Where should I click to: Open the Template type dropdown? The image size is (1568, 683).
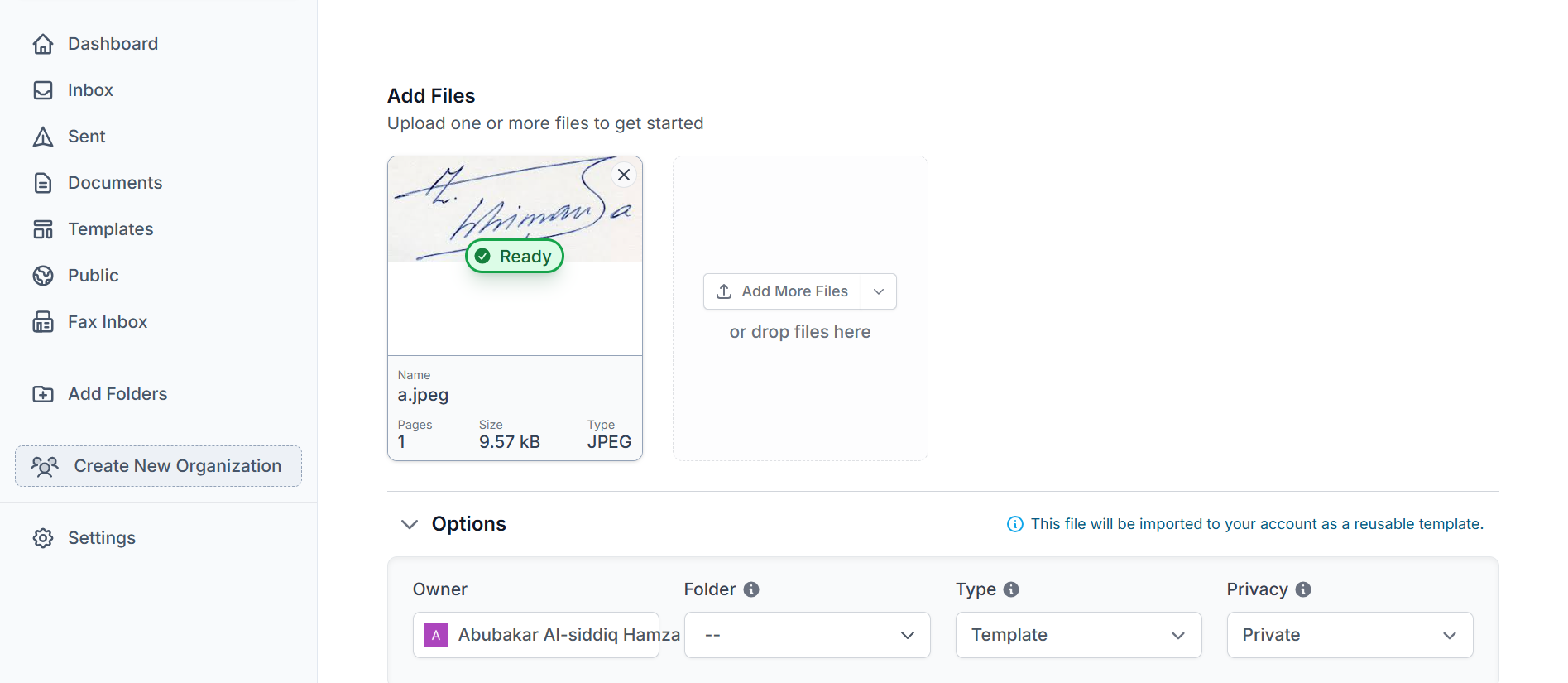click(1078, 635)
